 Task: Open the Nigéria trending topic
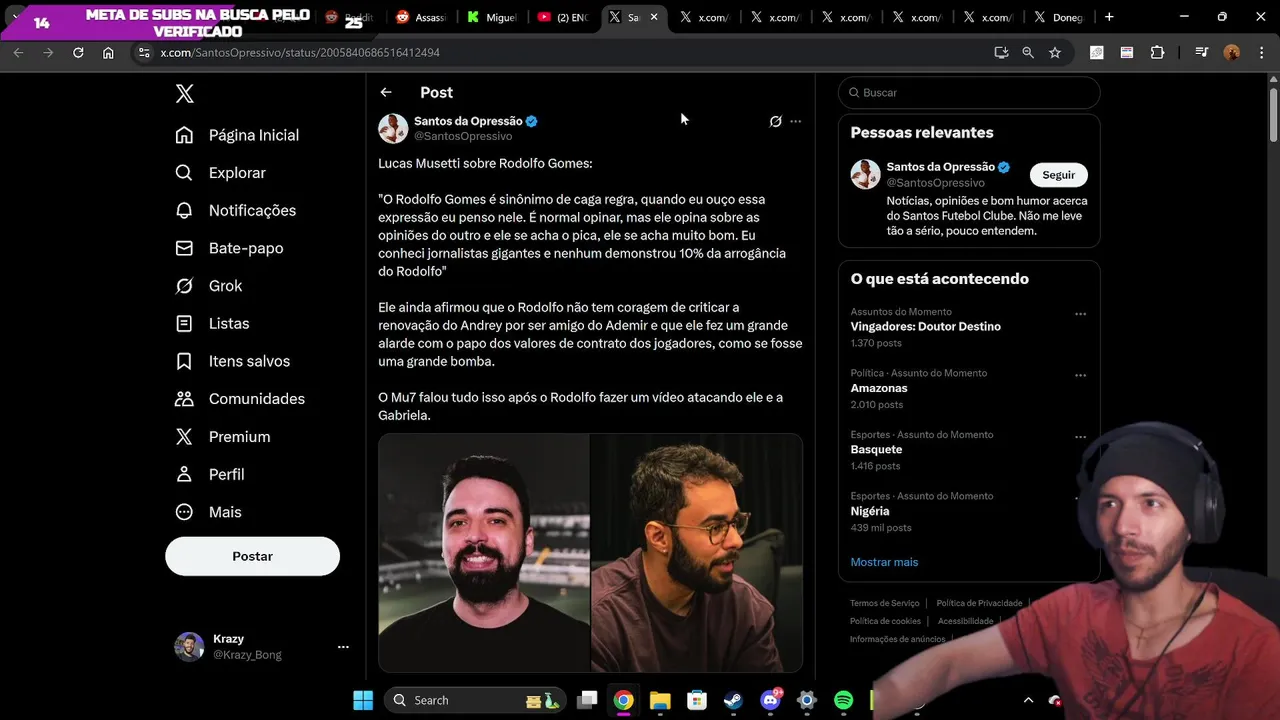(870, 511)
